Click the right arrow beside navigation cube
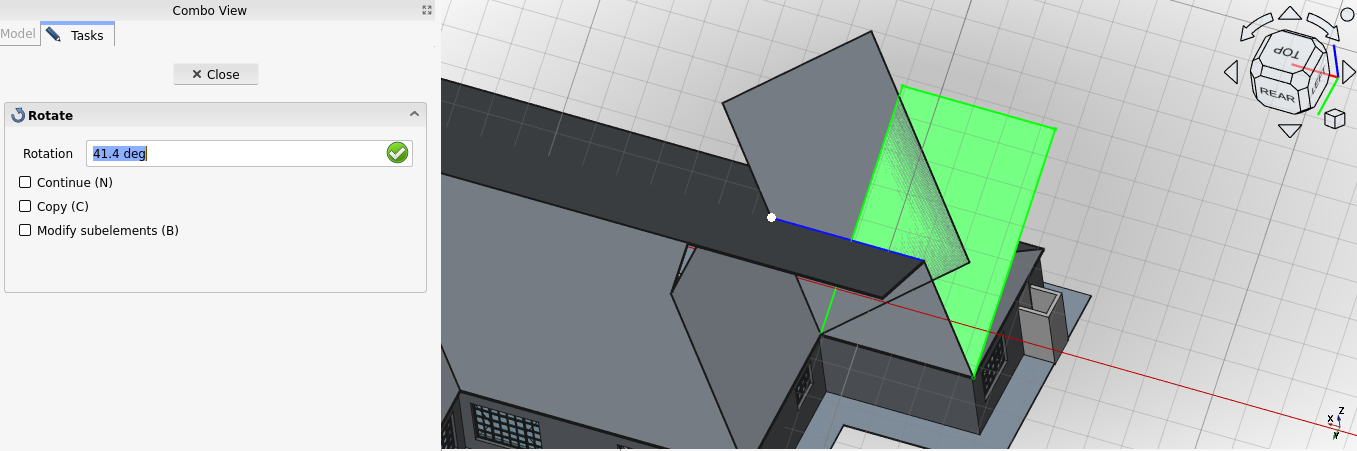This screenshot has height=451, width=1357. coord(1349,72)
